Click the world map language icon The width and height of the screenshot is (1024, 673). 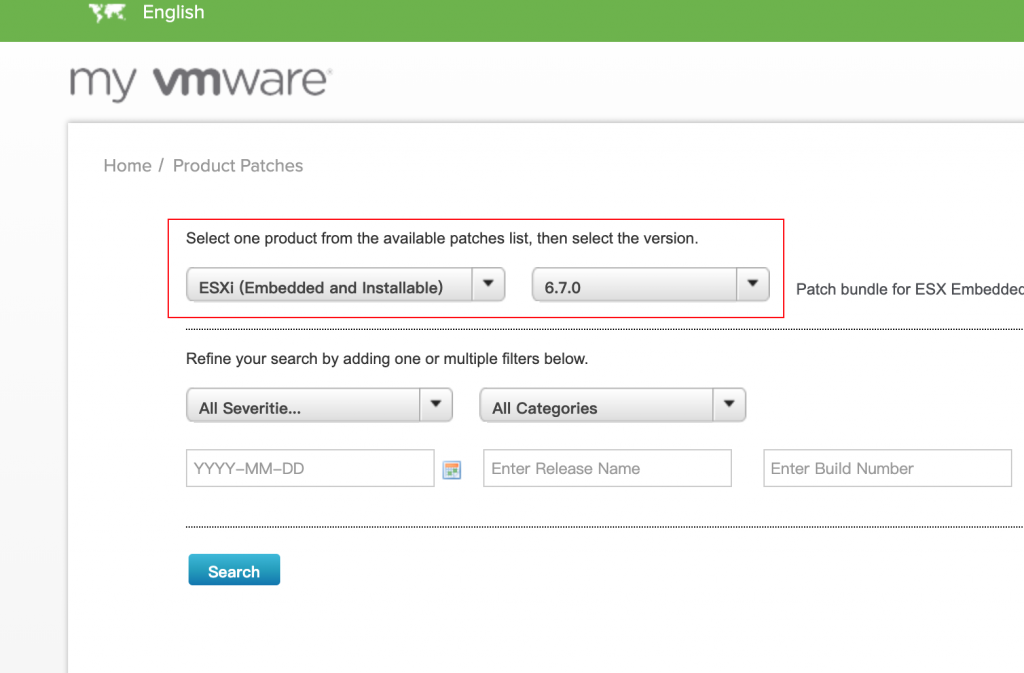(x=107, y=13)
